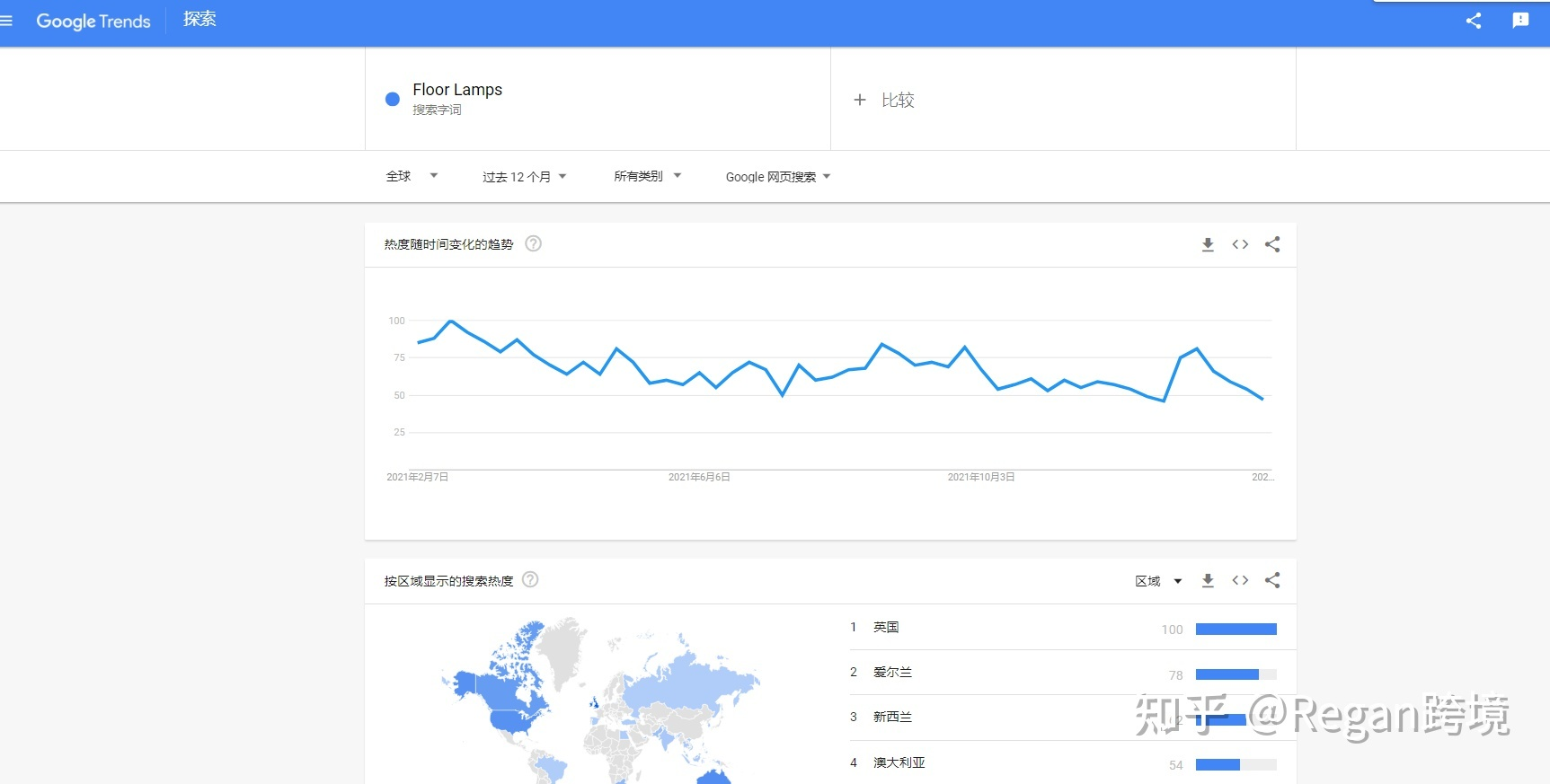
Task: Expand the 过去 12 个月 time range dropdown
Action: tap(524, 177)
